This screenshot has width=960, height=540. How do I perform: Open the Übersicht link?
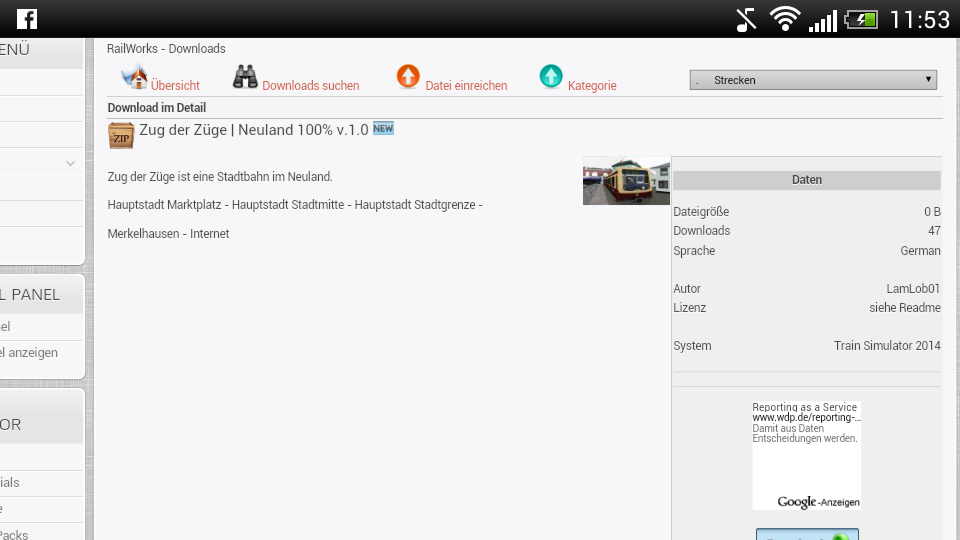[175, 86]
